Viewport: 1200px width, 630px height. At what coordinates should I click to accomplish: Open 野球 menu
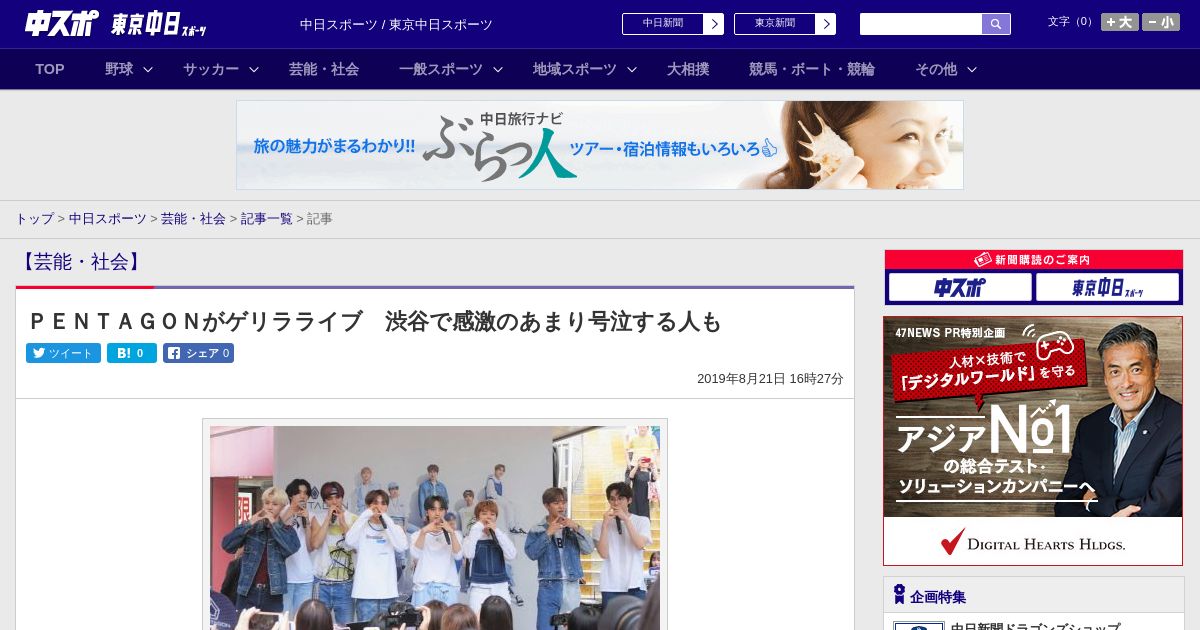pyautogui.click(x=119, y=69)
